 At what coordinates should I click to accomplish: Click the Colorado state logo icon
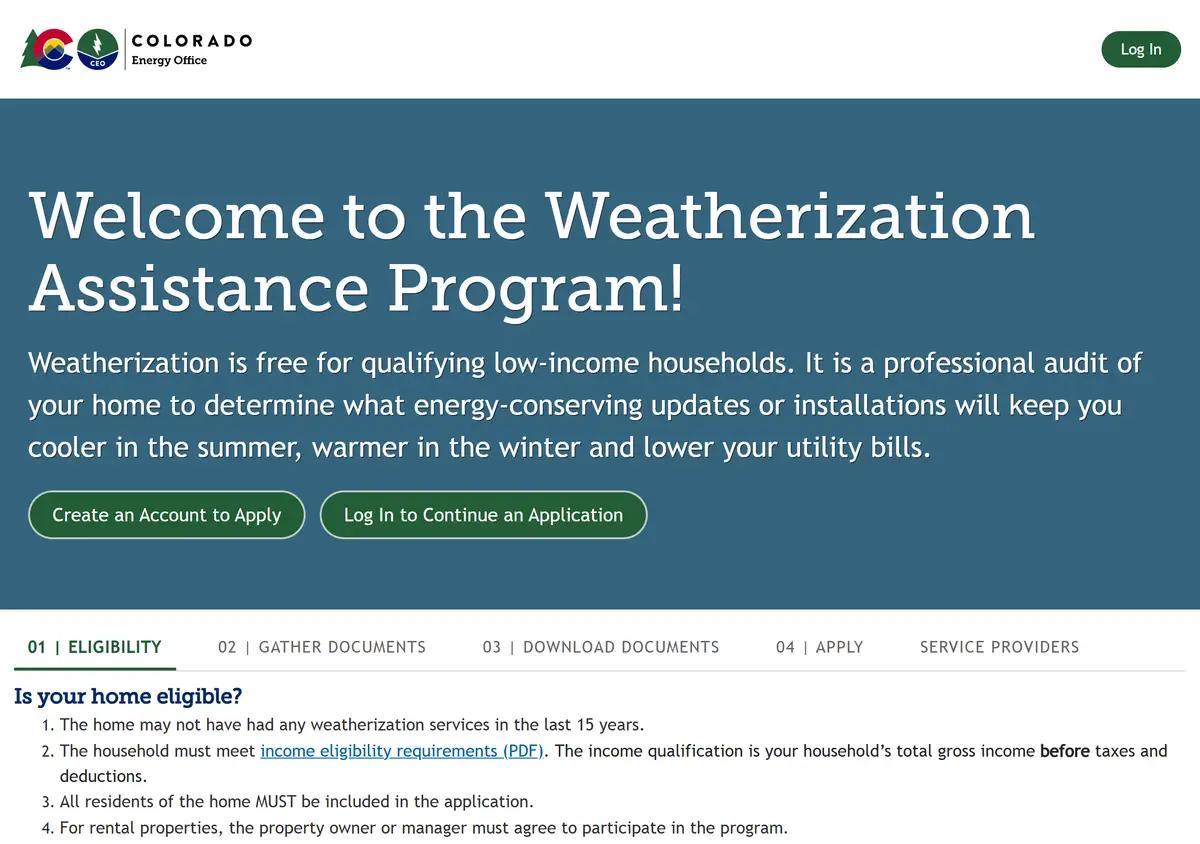(x=46, y=48)
